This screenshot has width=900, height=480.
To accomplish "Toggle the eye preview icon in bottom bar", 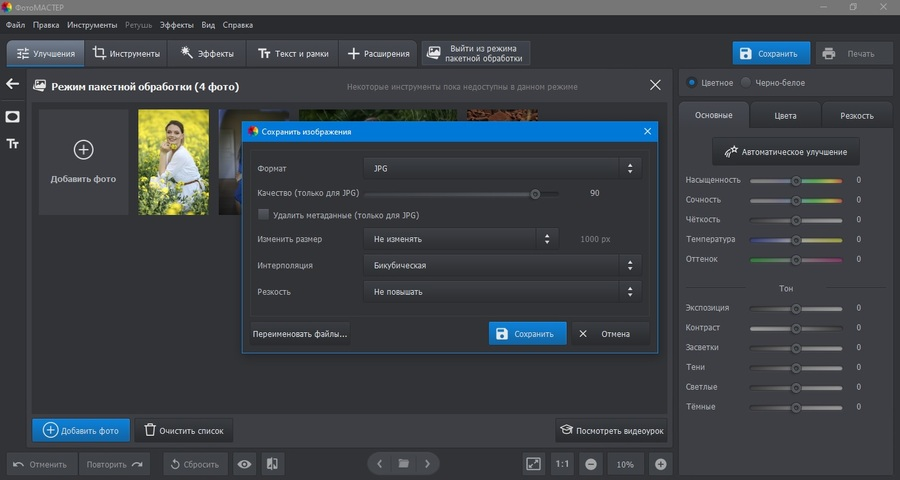I will tap(245, 464).
